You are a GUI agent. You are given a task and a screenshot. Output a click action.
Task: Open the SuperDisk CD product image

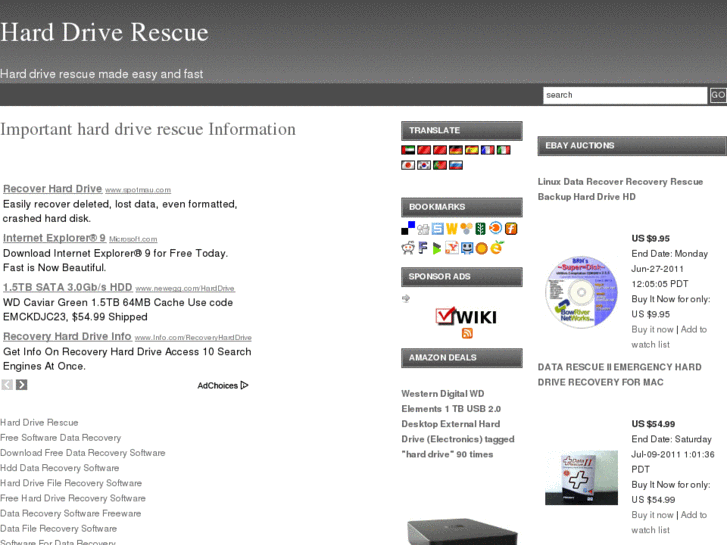tap(581, 292)
